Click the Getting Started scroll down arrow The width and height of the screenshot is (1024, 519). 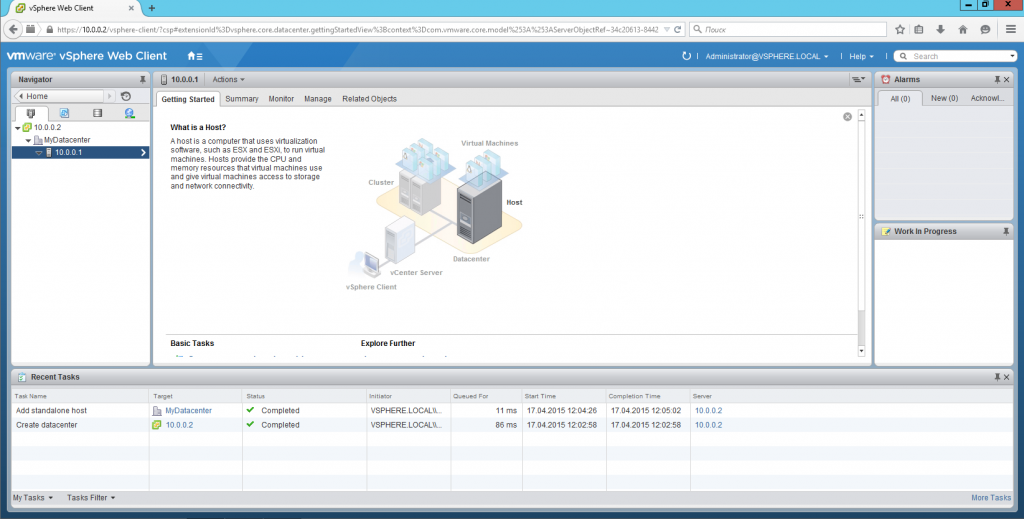861,351
